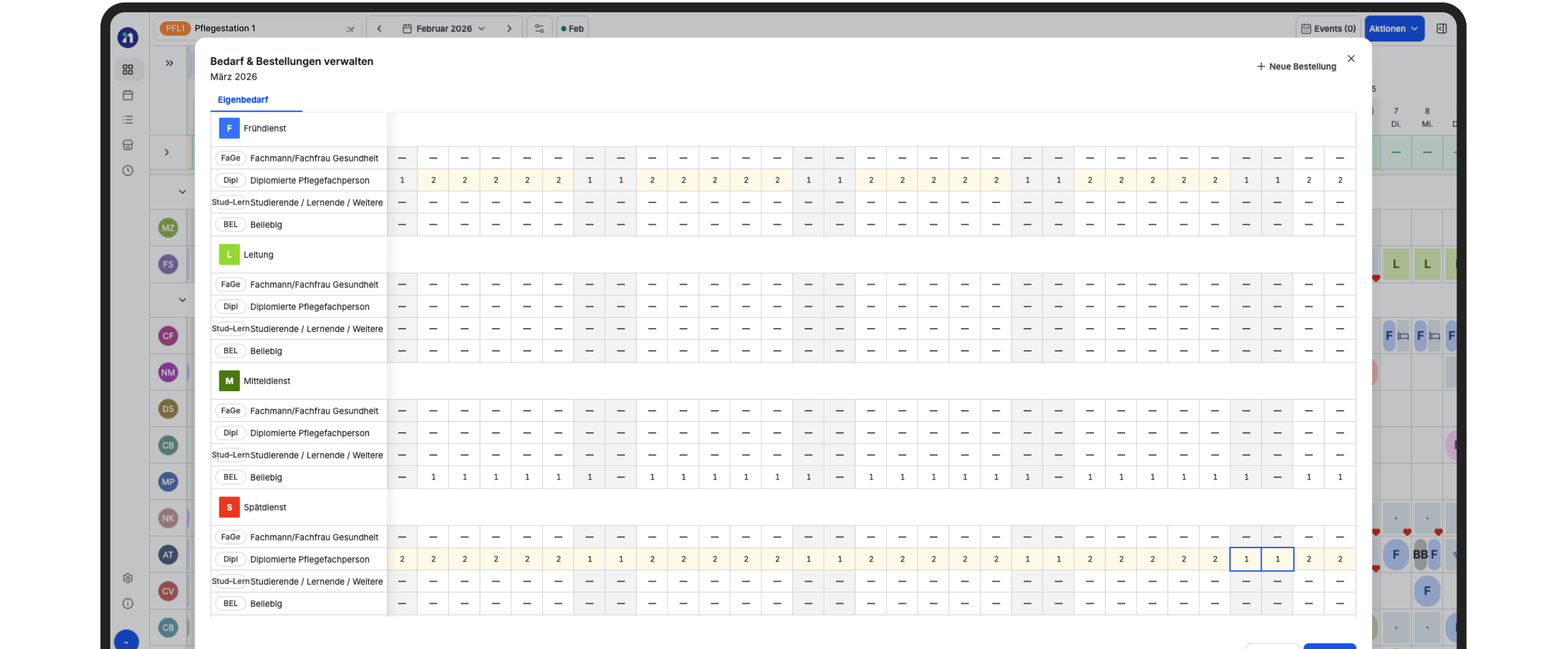Image resolution: width=1568 pixels, height=649 pixels.
Task: Click Beliebig label under Frühdienst
Action: [x=266, y=225]
